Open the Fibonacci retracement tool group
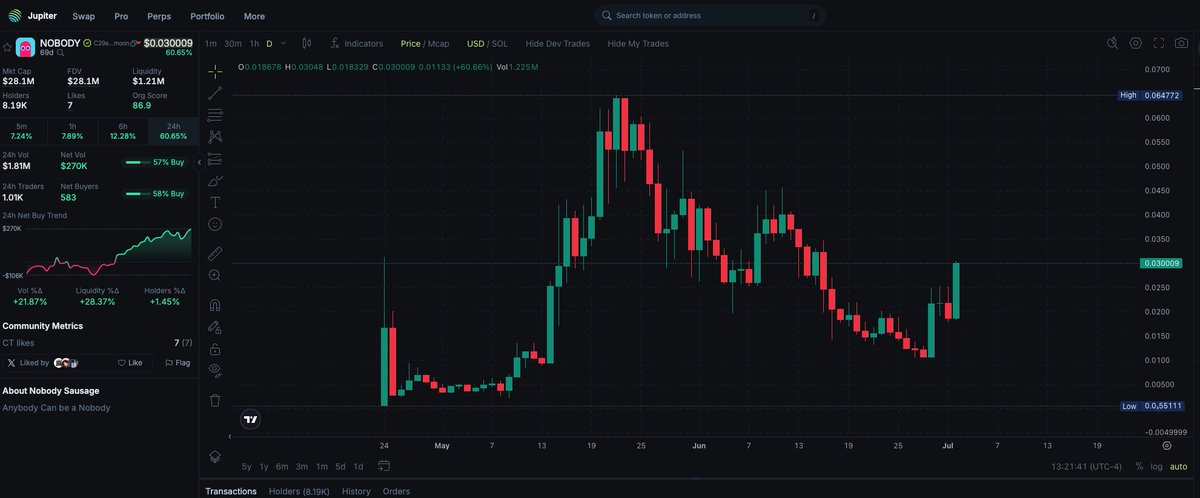Viewport: 1200px width, 498px height. pos(215,114)
